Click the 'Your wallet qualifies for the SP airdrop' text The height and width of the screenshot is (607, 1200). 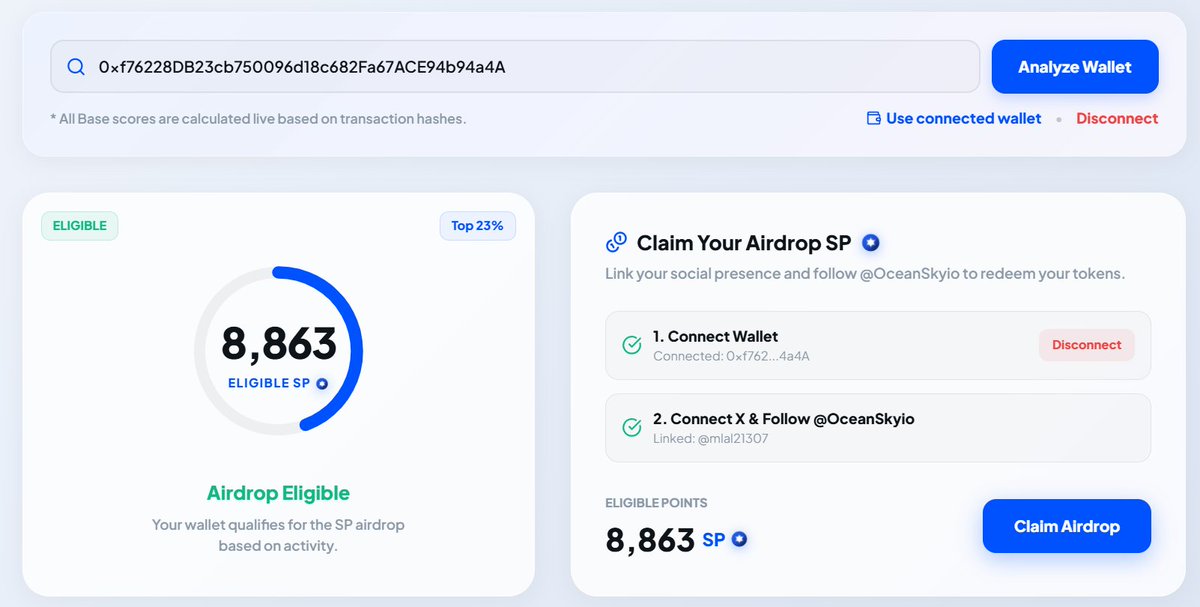[278, 535]
